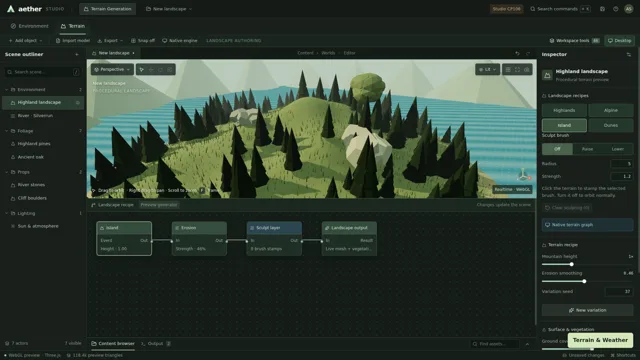Open the Export dropdown
Screen dimensions: 640x360
pyautogui.click(x=110, y=40)
